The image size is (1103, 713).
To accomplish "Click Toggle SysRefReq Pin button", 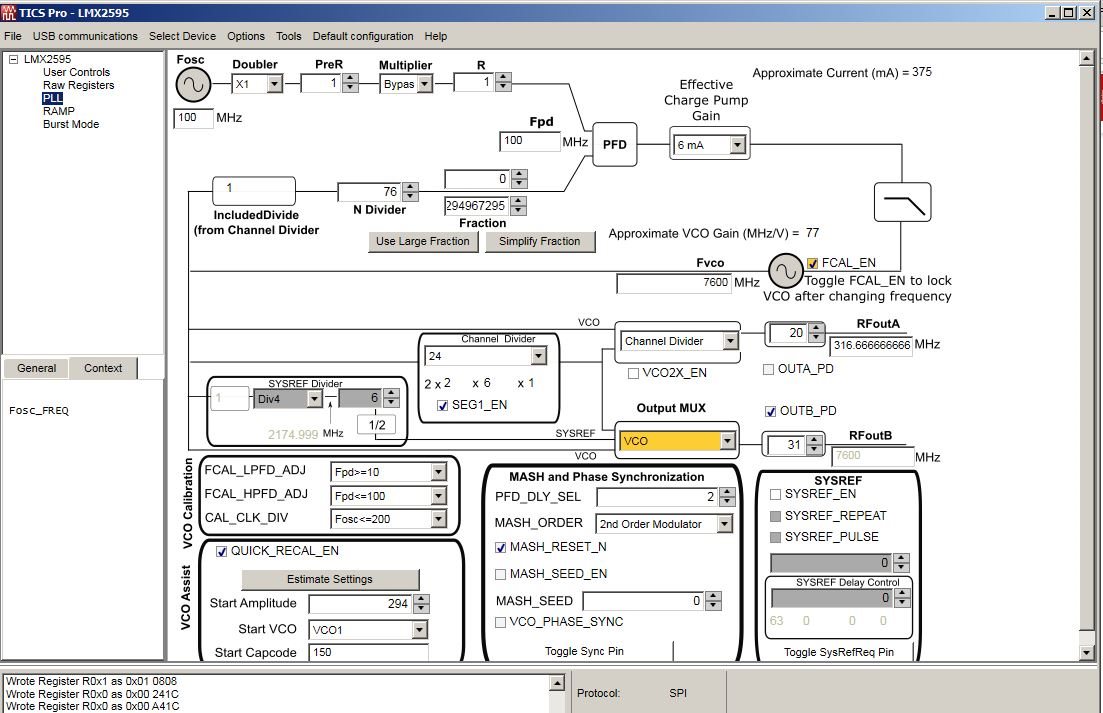I will point(839,652).
